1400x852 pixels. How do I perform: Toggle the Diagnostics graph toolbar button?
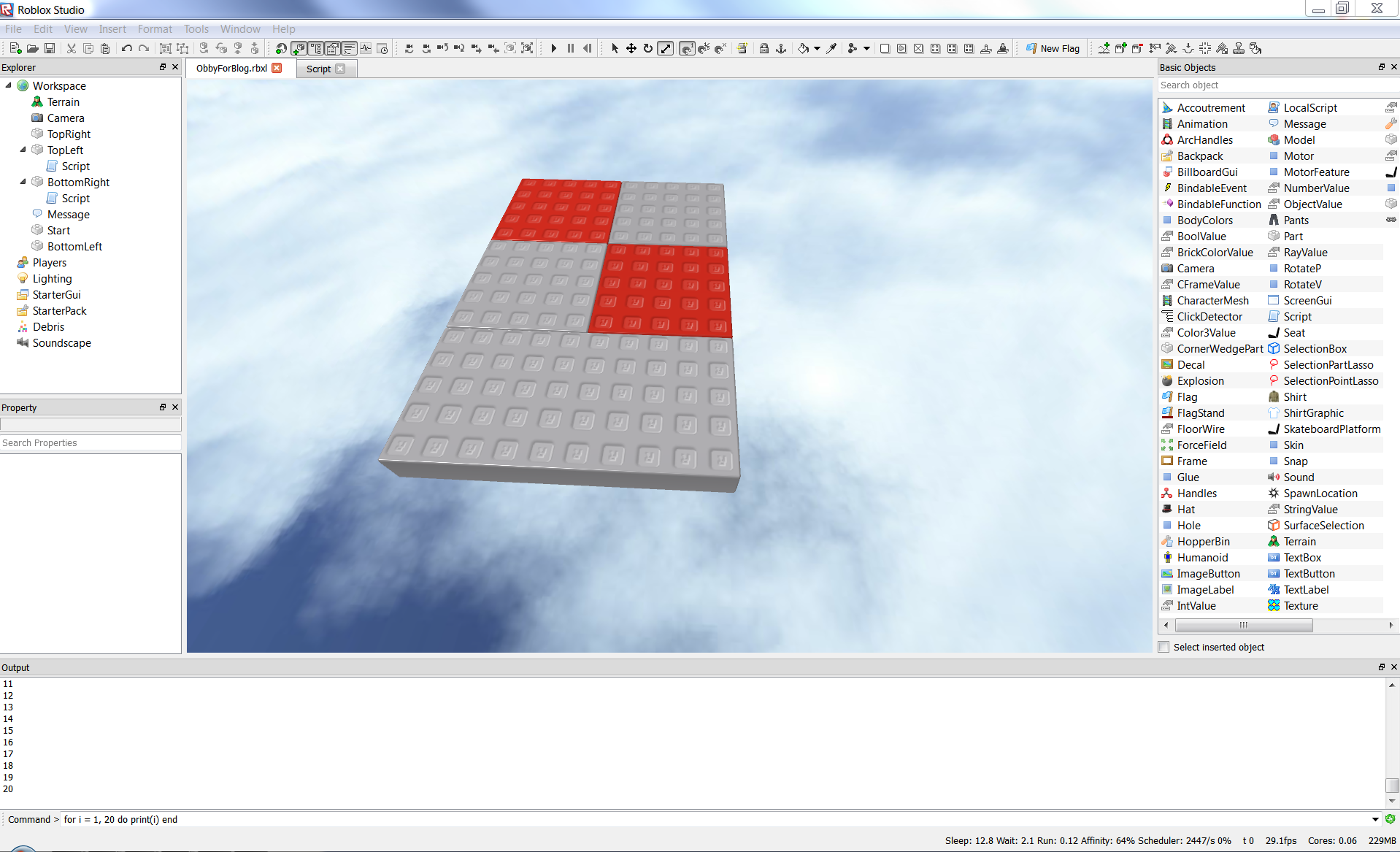click(366, 48)
